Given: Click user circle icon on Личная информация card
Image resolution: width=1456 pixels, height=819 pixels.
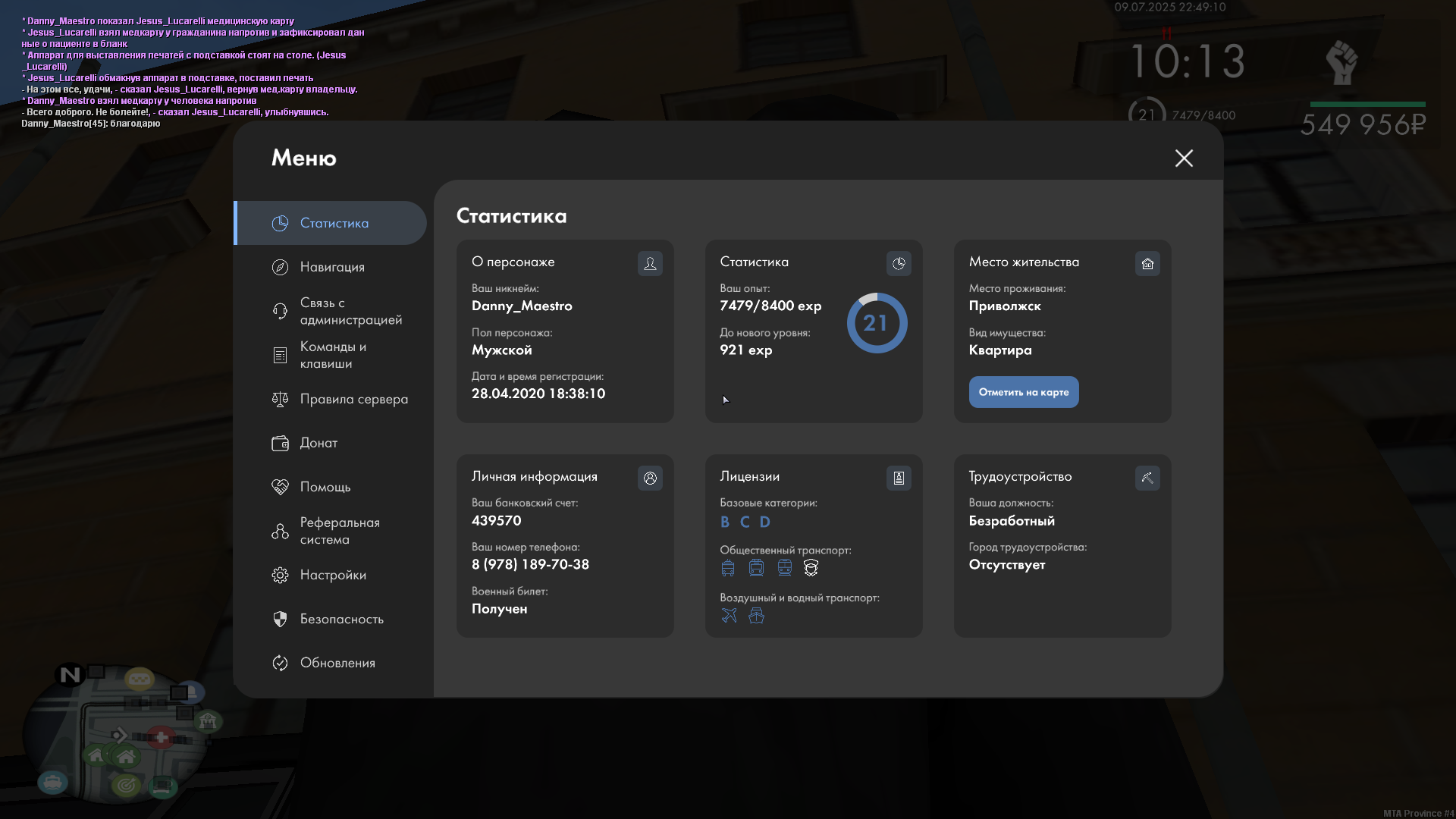Looking at the screenshot, I should 650,478.
